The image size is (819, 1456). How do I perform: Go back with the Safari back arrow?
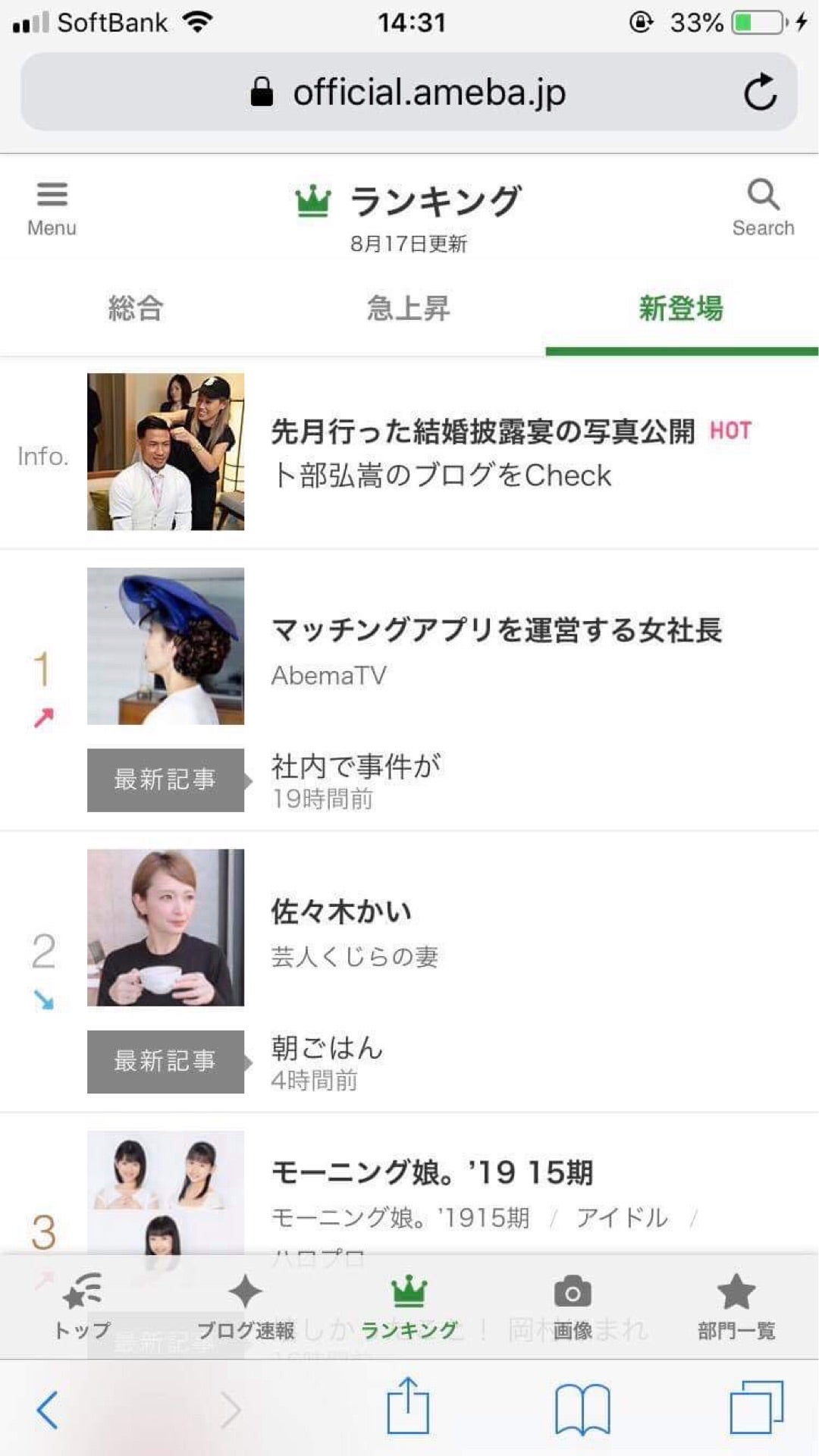pos(47,1409)
